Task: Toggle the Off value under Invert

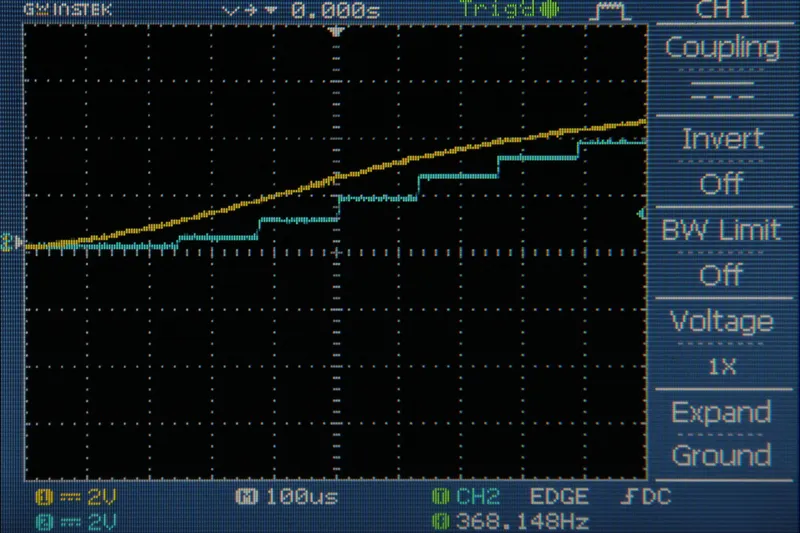Action: [722, 183]
